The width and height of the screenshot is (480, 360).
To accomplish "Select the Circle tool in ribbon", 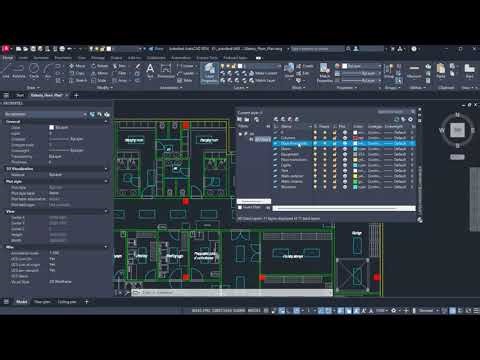I will coord(34,71).
